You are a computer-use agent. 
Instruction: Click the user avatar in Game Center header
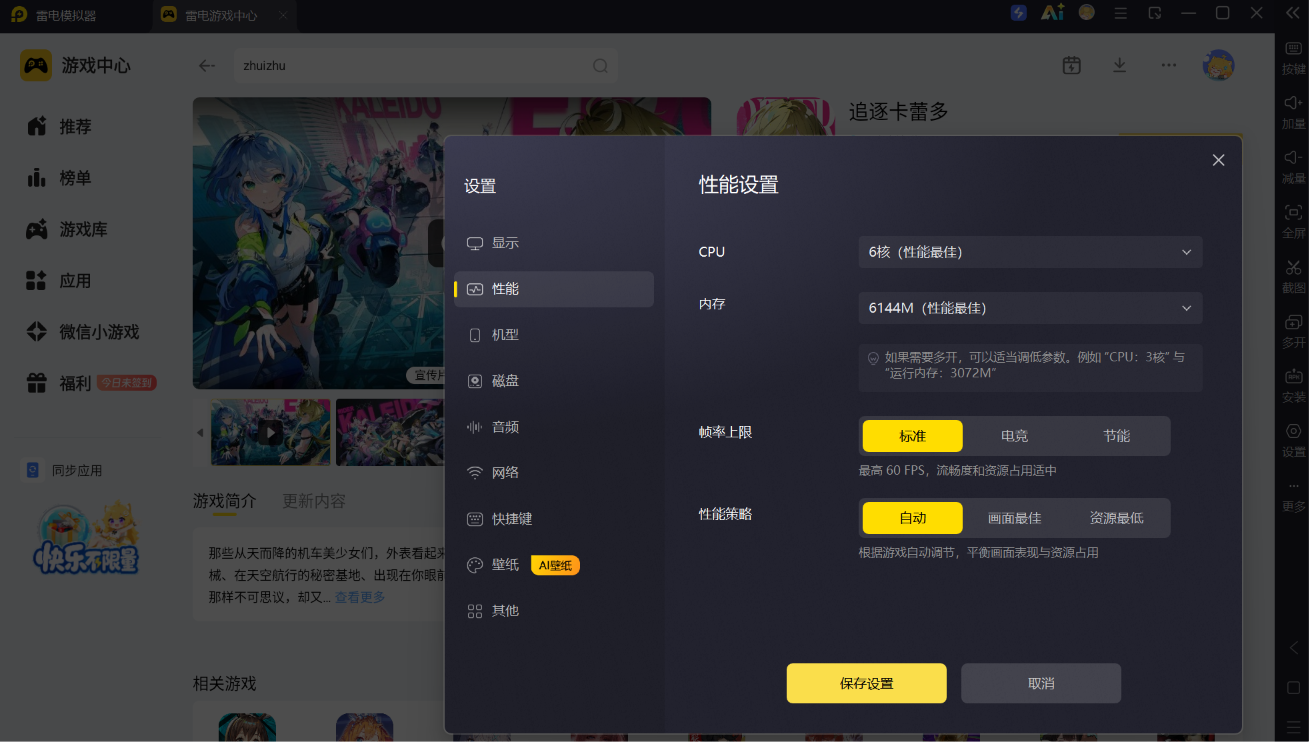pos(1218,65)
